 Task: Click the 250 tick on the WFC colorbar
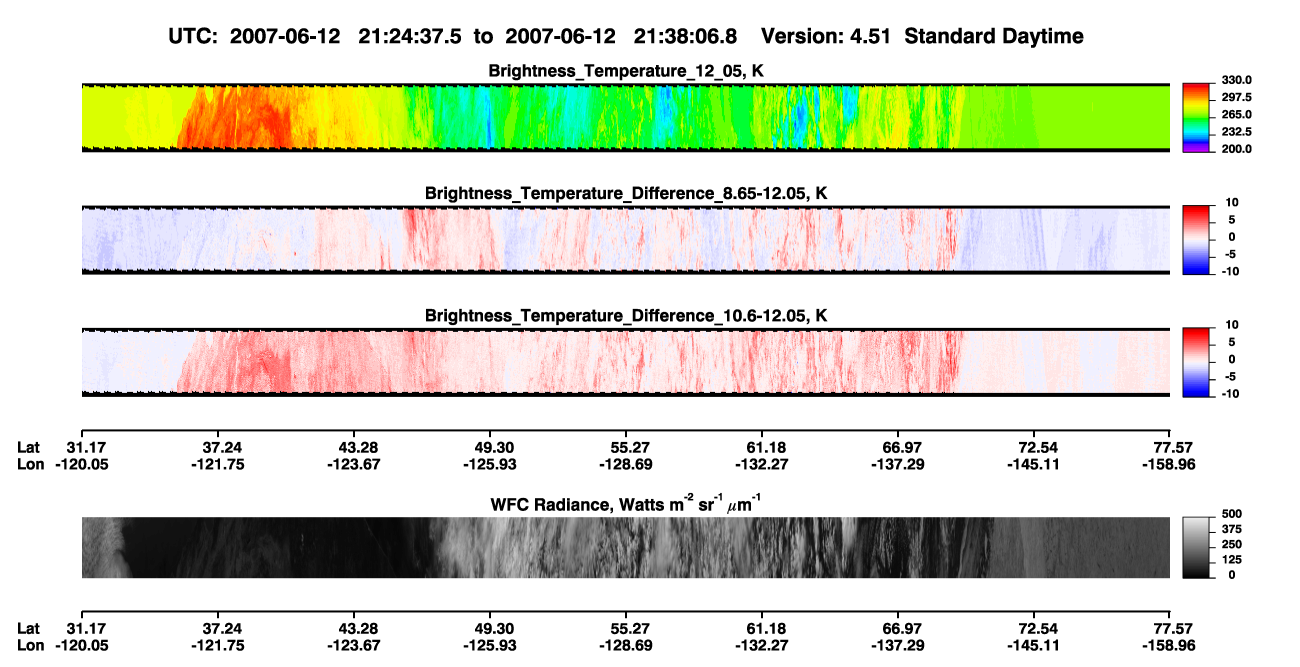pyautogui.click(x=1232, y=543)
